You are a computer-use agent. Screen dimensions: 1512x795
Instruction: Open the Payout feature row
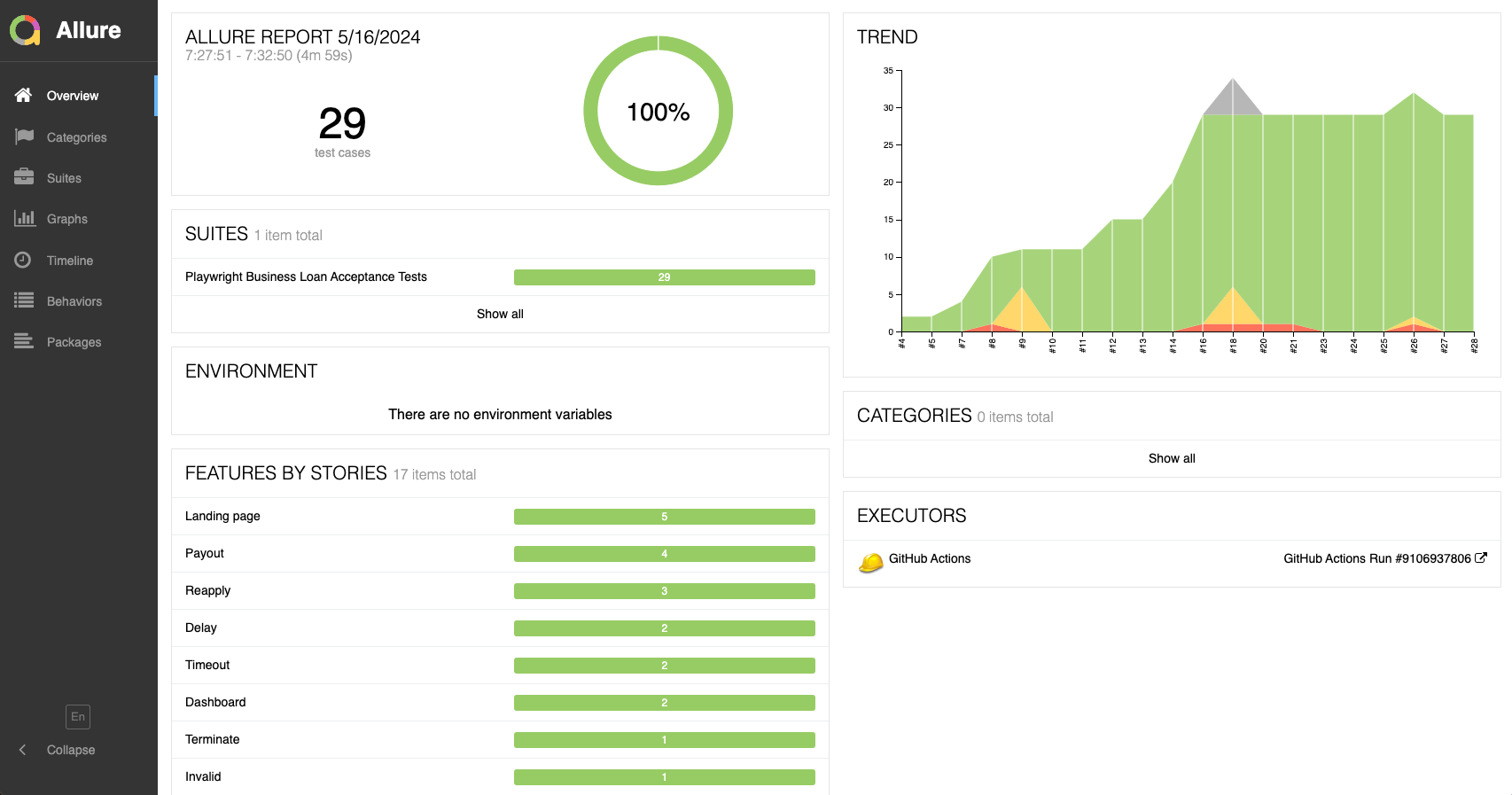500,553
